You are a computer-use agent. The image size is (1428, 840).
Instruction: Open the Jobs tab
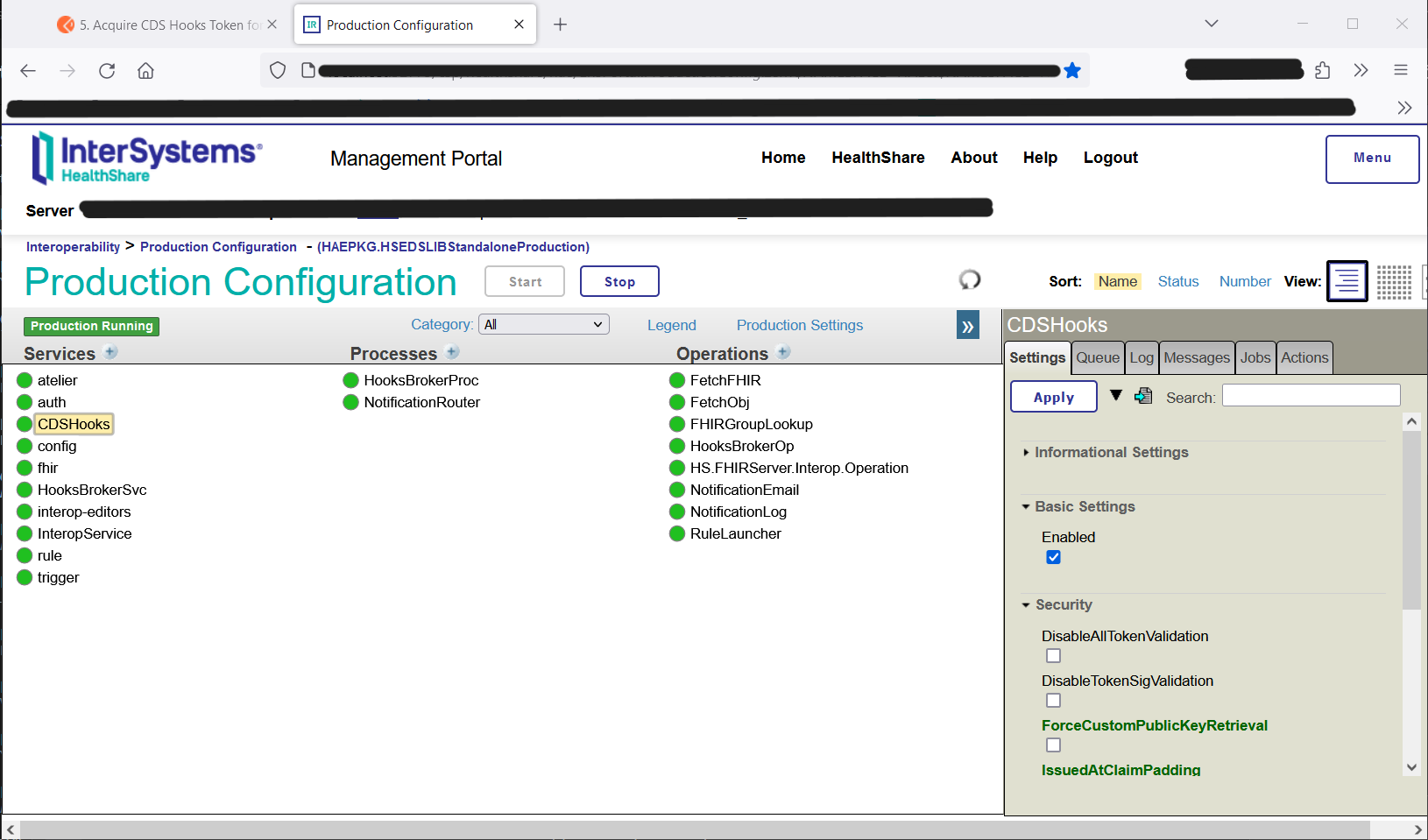pos(1255,357)
